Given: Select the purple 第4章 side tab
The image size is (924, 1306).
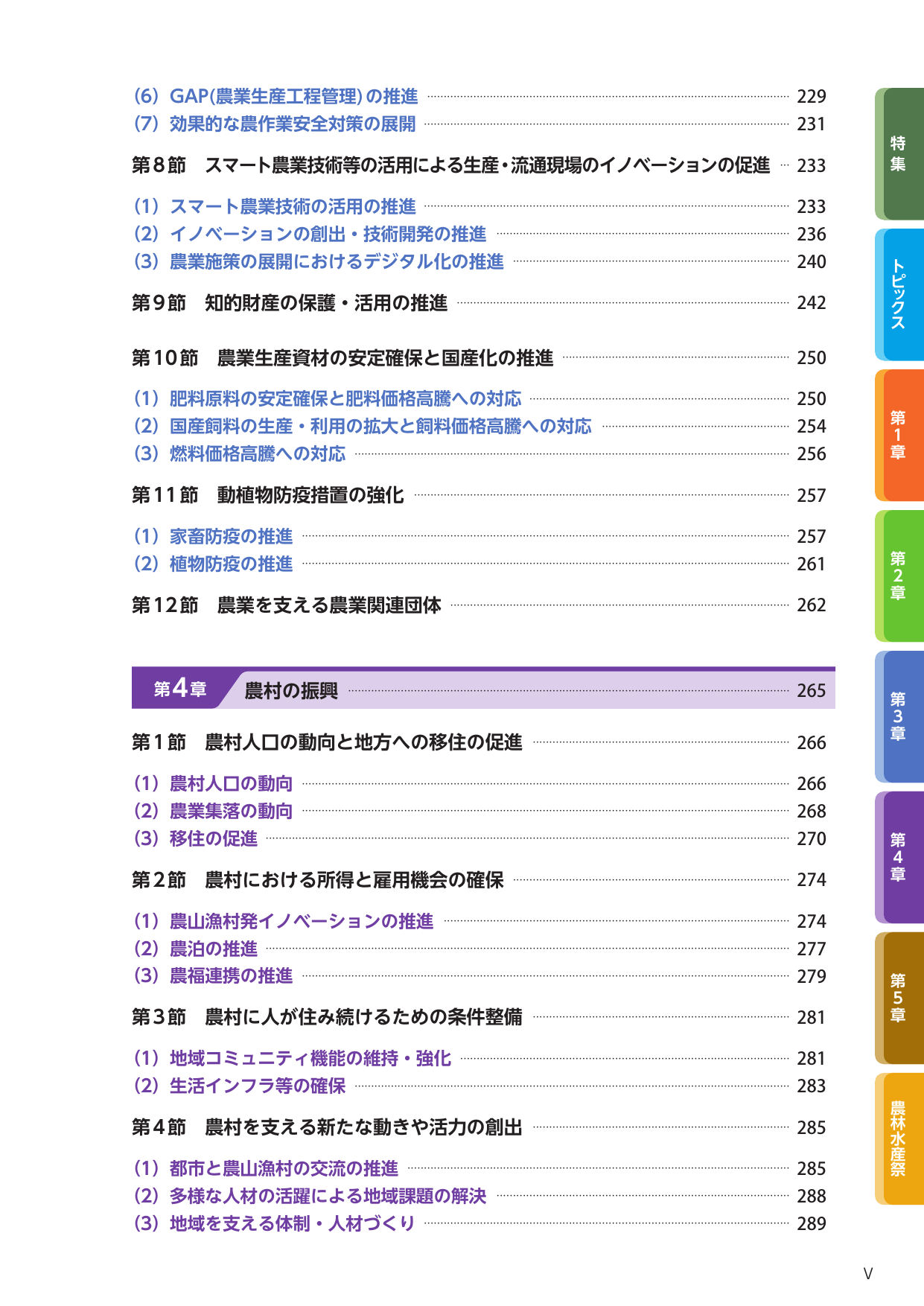Looking at the screenshot, I should [899, 858].
